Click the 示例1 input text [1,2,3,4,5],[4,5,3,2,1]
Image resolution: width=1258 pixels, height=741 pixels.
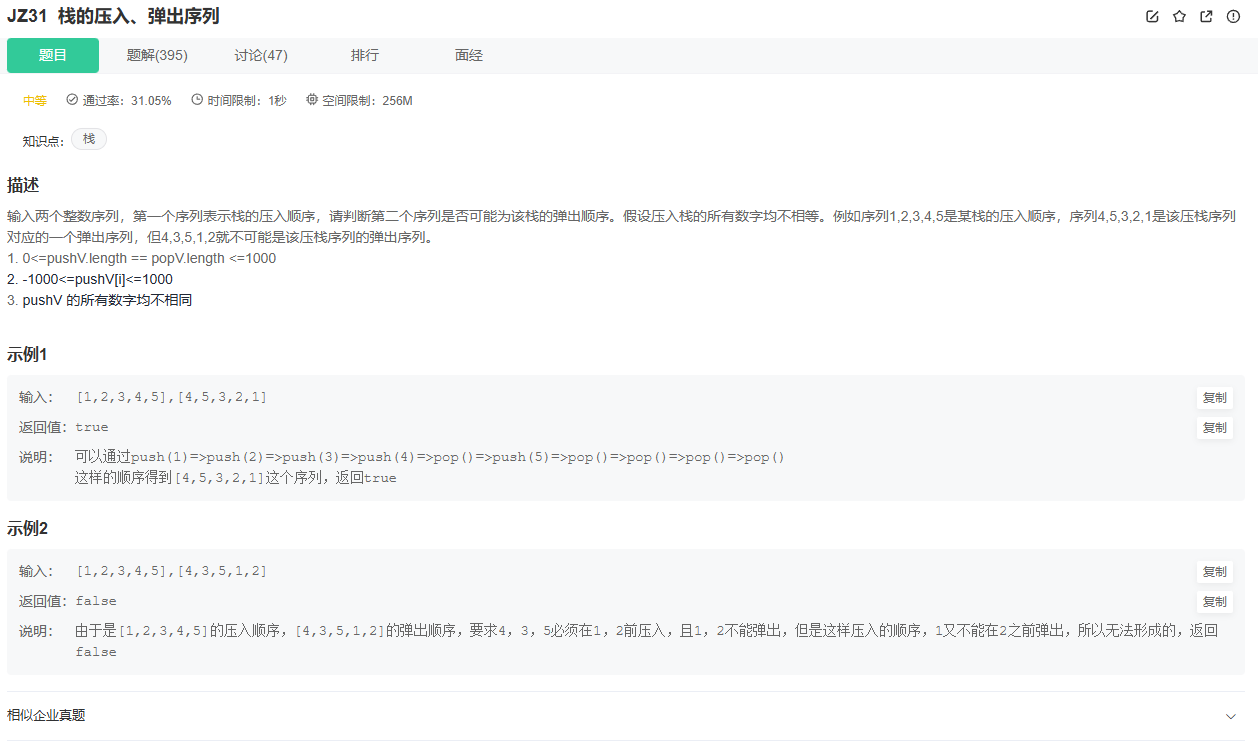[171, 397]
